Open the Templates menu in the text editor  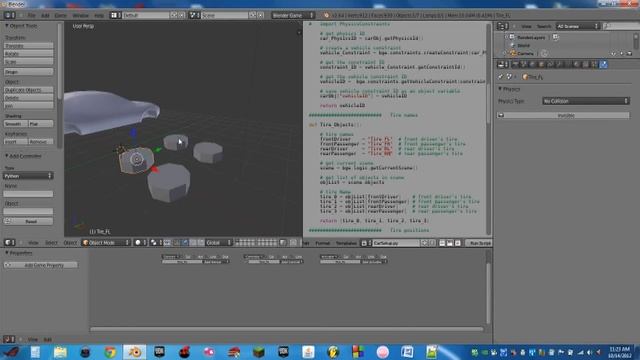point(346,243)
